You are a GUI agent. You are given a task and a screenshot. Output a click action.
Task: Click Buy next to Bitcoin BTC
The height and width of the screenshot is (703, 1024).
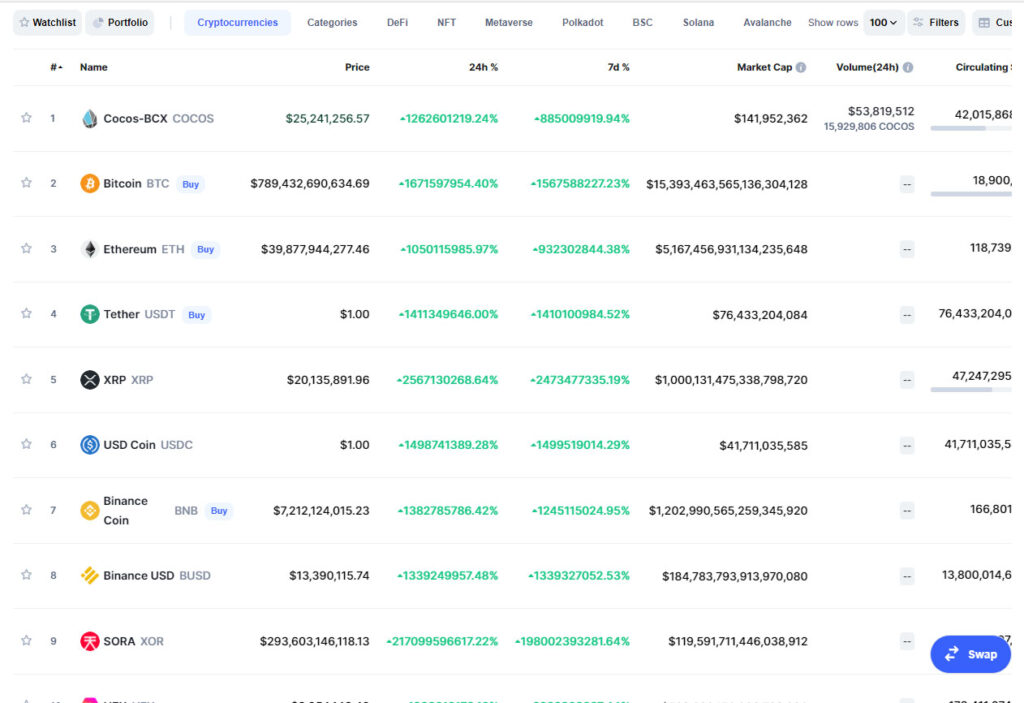click(x=191, y=184)
